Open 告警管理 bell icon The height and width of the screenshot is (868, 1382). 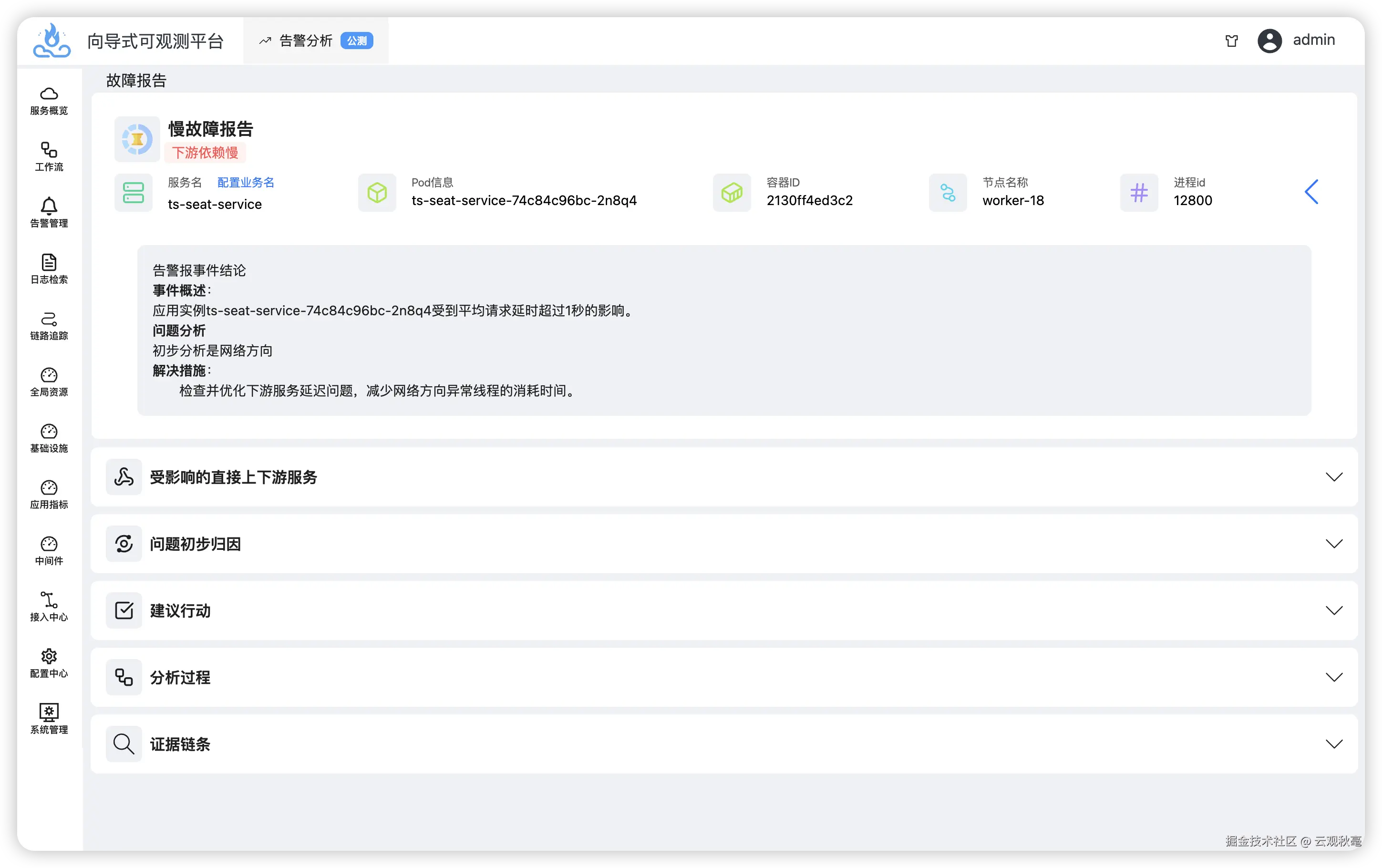[x=49, y=207]
